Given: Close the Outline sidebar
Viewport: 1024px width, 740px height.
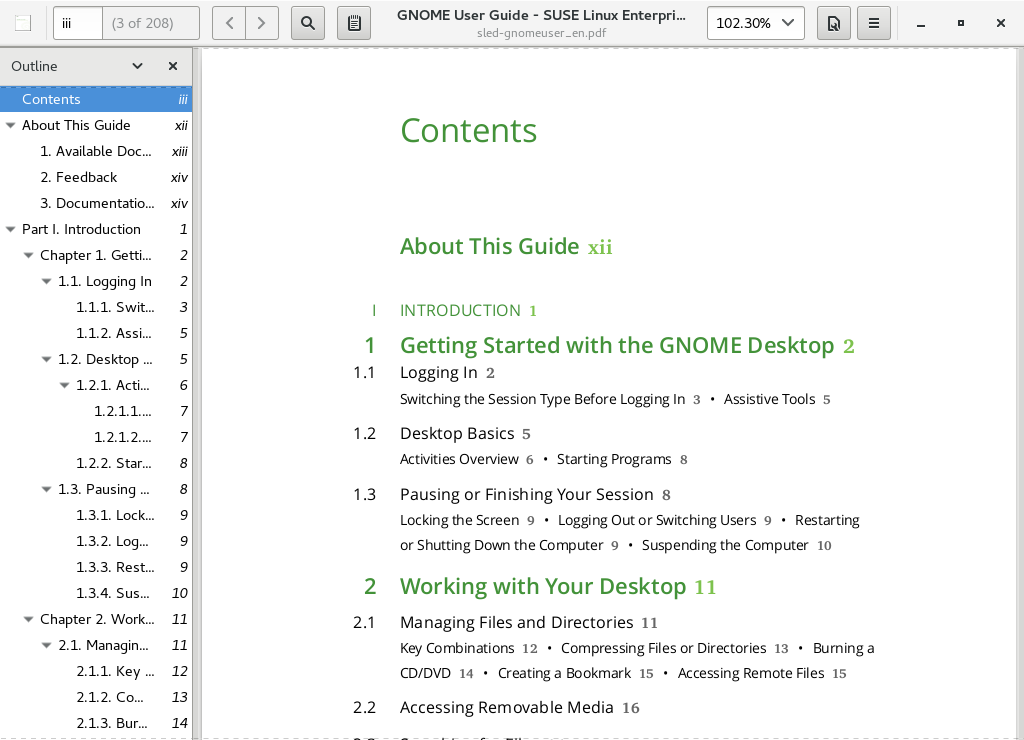Looking at the screenshot, I should tap(173, 66).
